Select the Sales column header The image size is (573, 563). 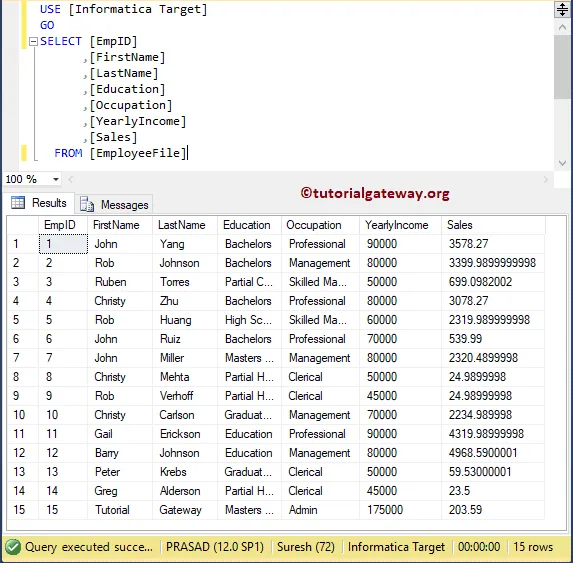click(493, 225)
